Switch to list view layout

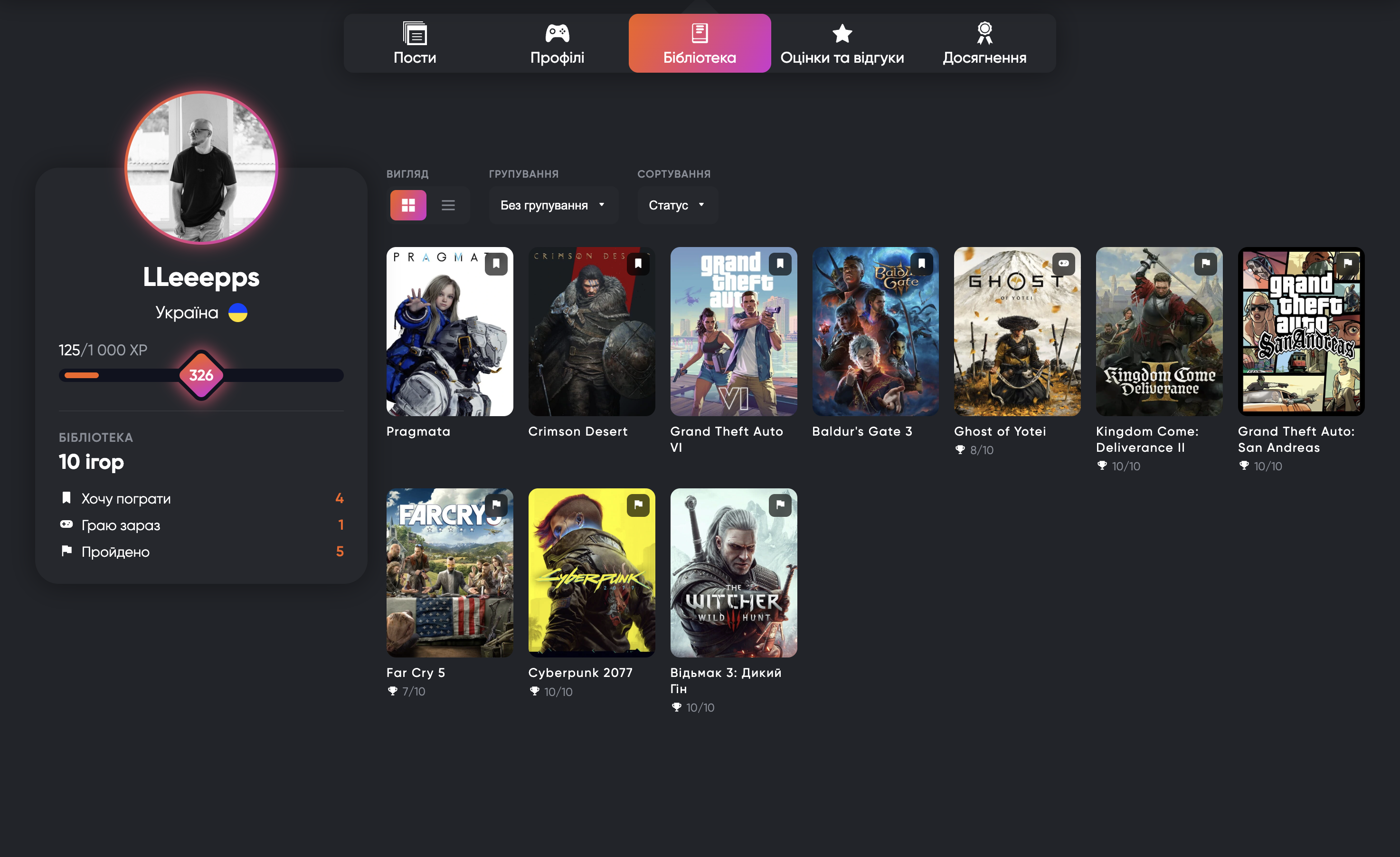tap(448, 205)
